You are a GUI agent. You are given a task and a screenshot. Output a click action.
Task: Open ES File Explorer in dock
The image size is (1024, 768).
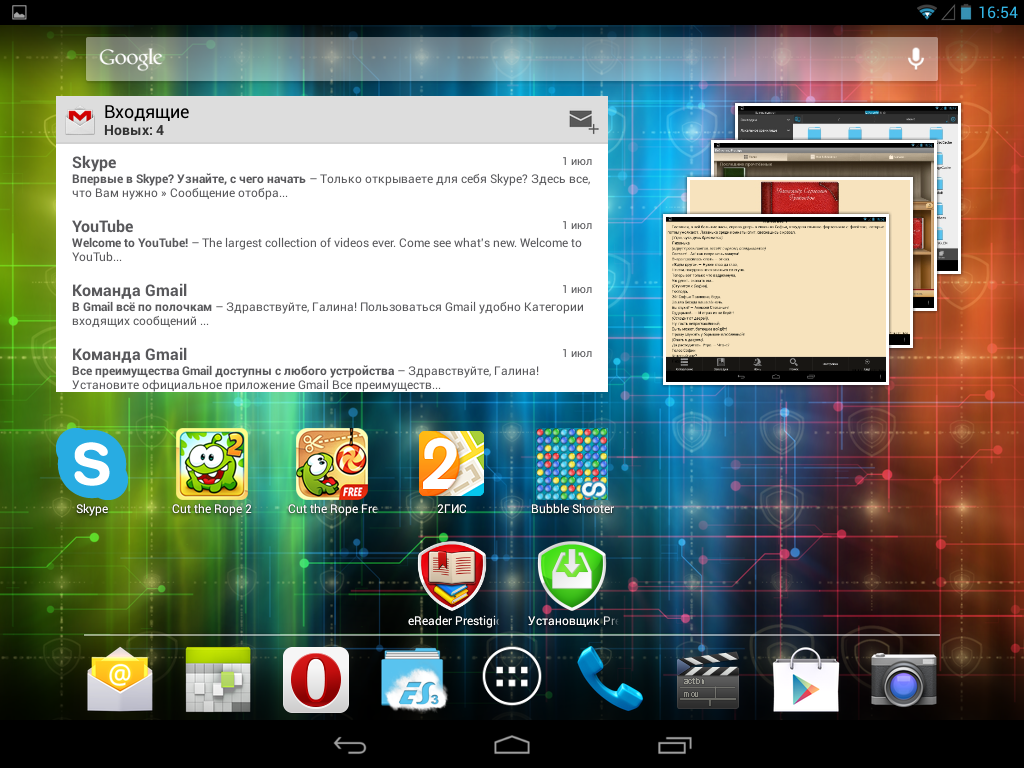point(414,680)
